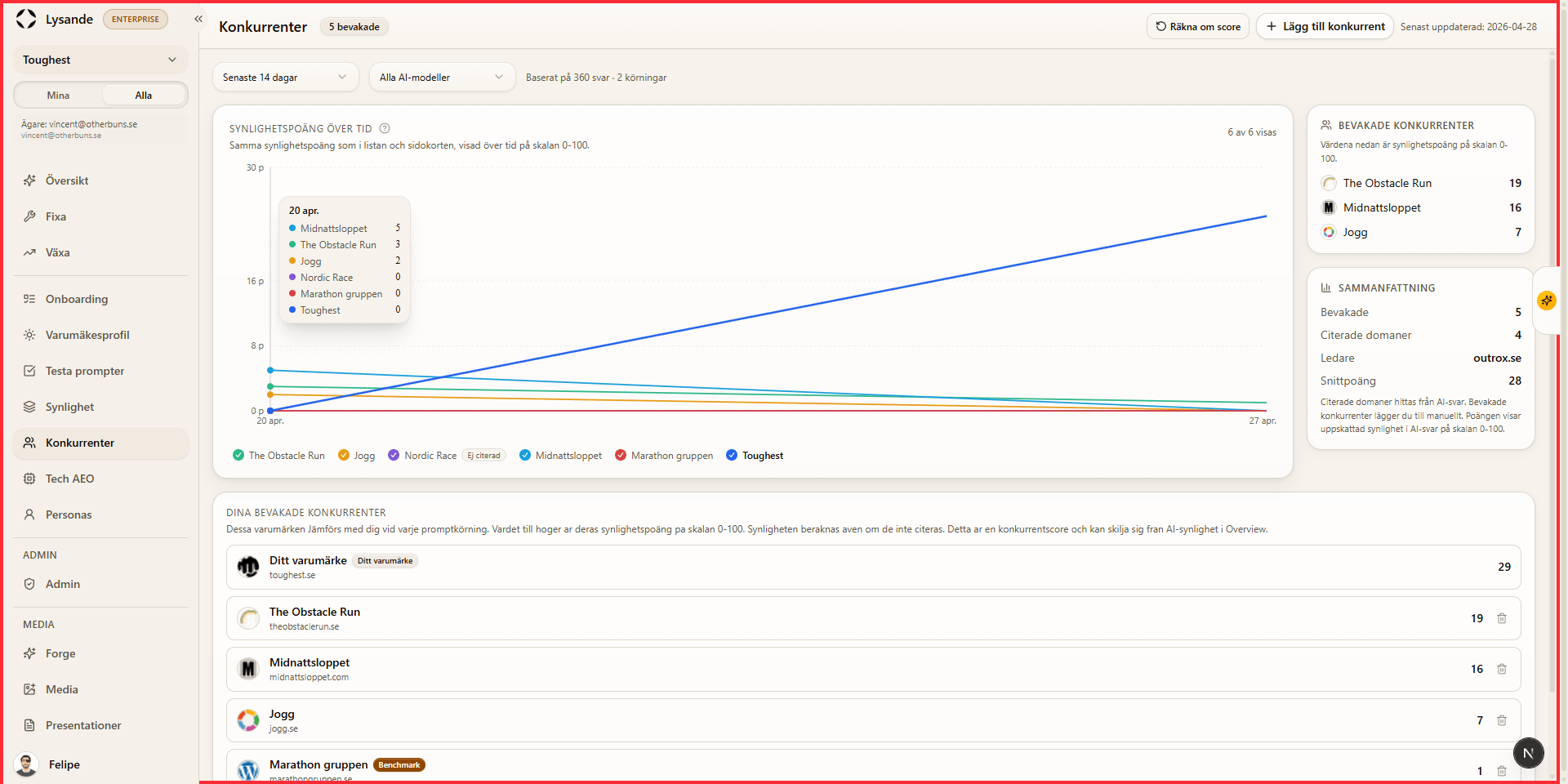
Task: Click the Ditt varumärke logo in list
Action: (248, 567)
